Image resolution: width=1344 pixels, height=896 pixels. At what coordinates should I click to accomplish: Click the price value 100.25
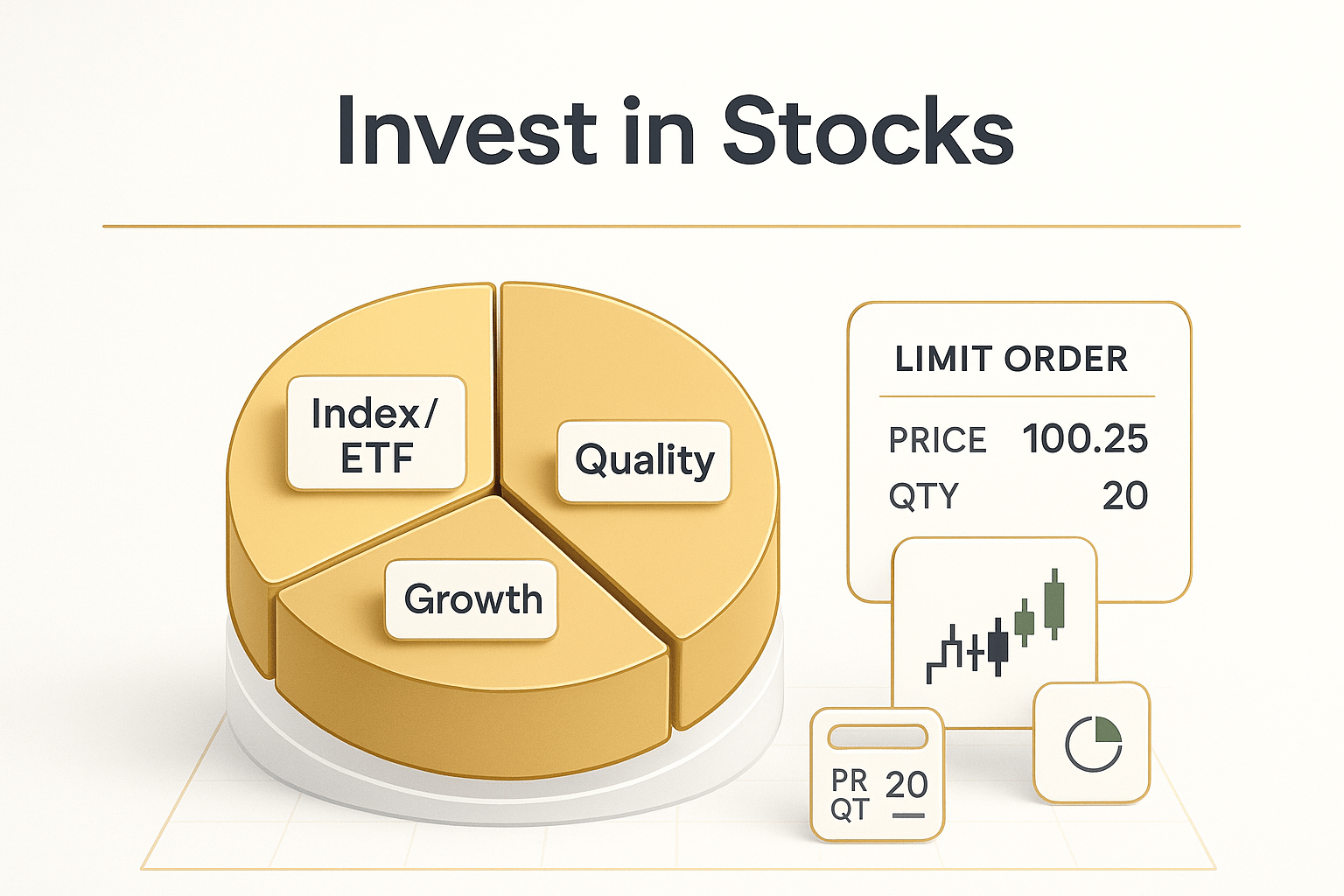[1084, 439]
